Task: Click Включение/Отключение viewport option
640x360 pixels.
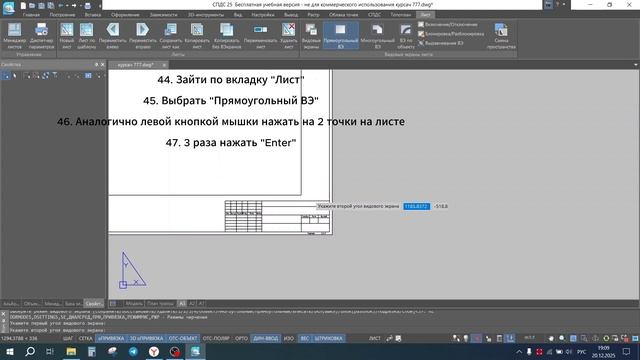Action: (448, 24)
